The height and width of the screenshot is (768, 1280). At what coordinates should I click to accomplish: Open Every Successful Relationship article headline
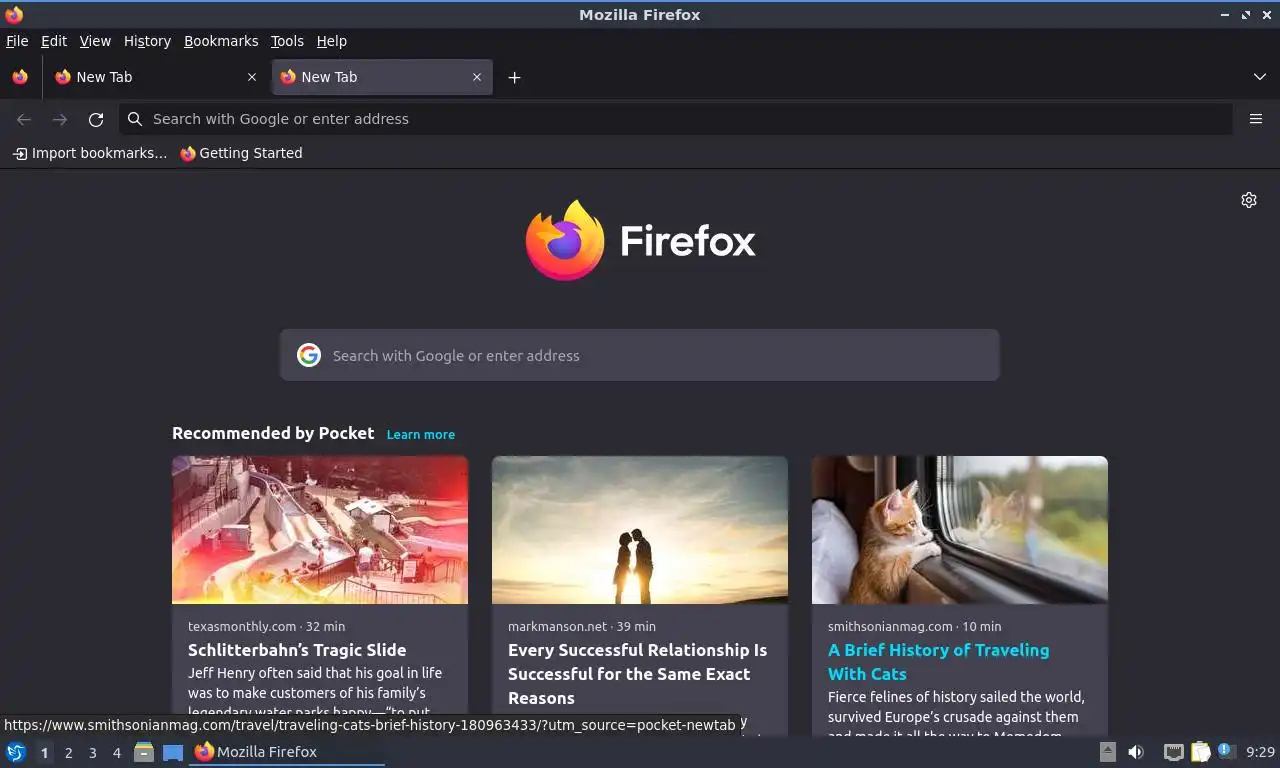click(637, 674)
